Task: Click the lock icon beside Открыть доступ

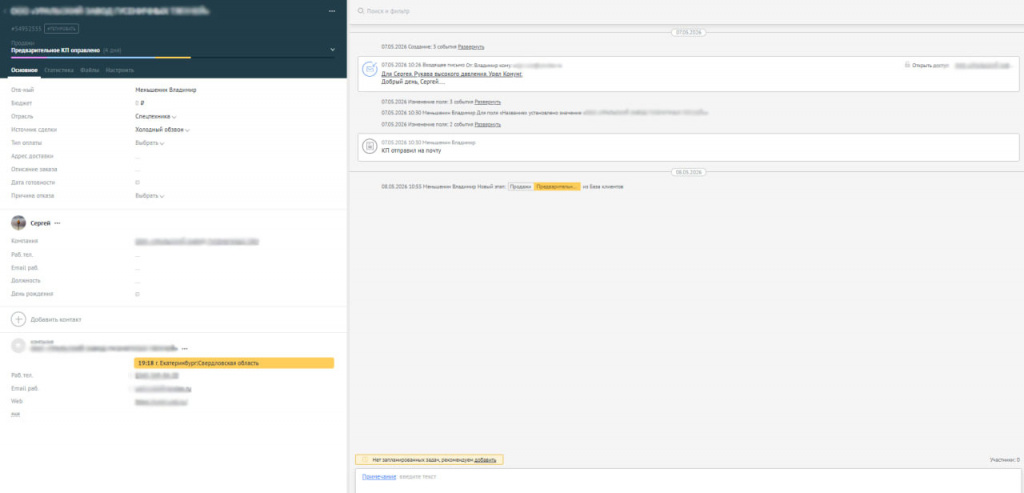Action: [x=907, y=65]
